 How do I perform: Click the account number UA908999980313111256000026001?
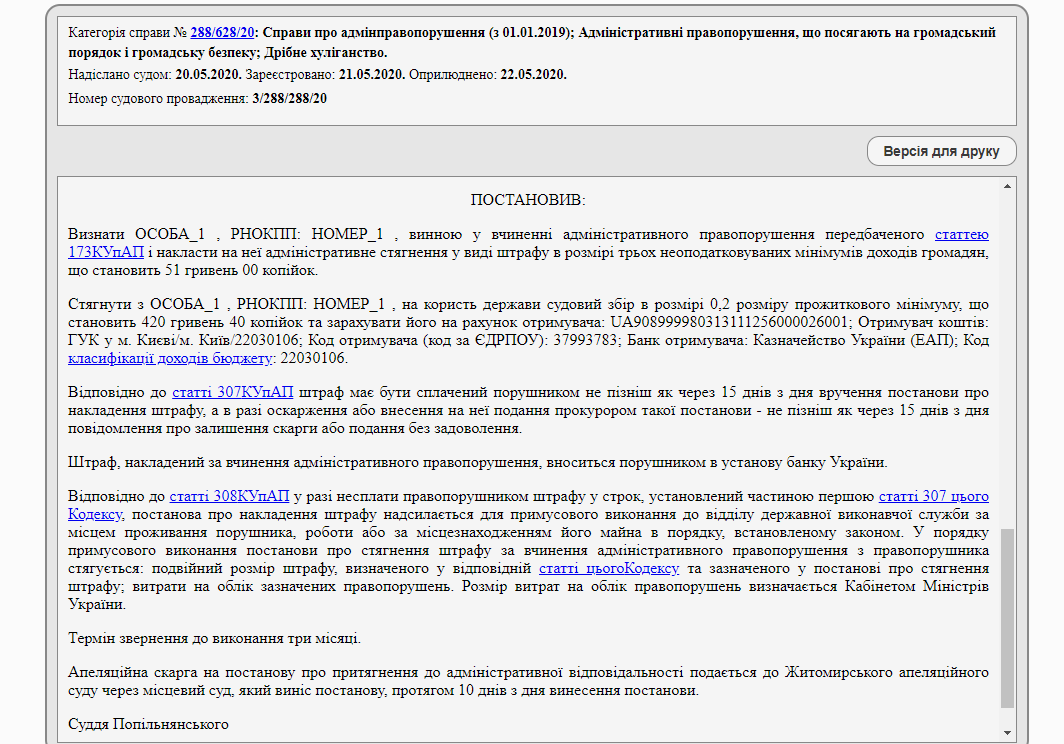(731, 322)
